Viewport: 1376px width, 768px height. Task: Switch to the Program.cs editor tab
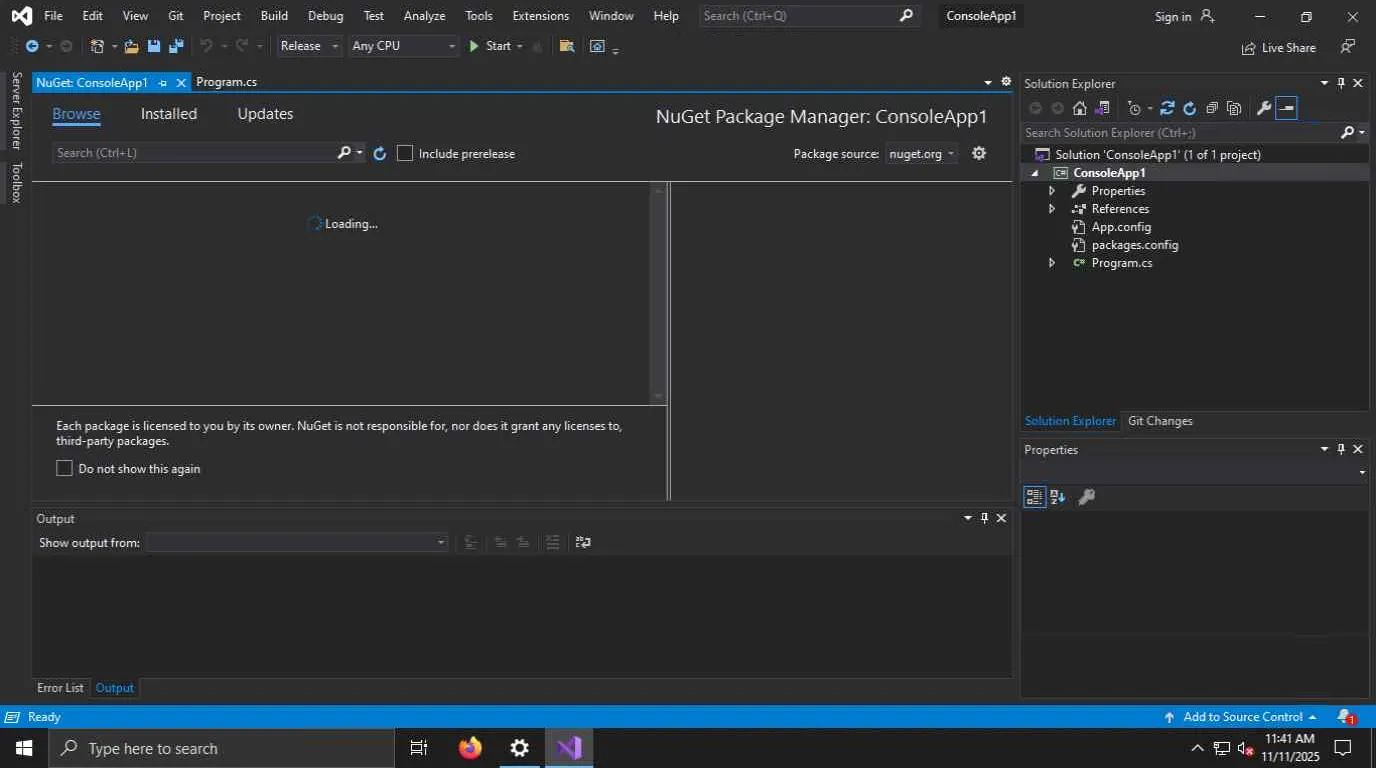tap(227, 82)
